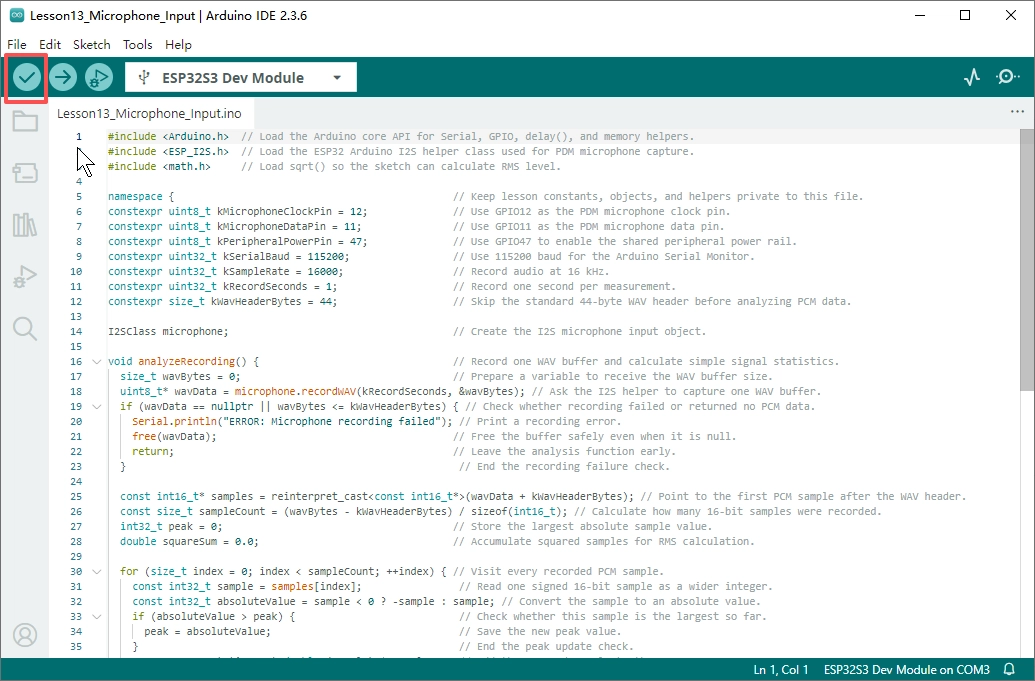This screenshot has width=1035, height=681.
Task: Click the I2SClass microphone; line
Action: 168,331
